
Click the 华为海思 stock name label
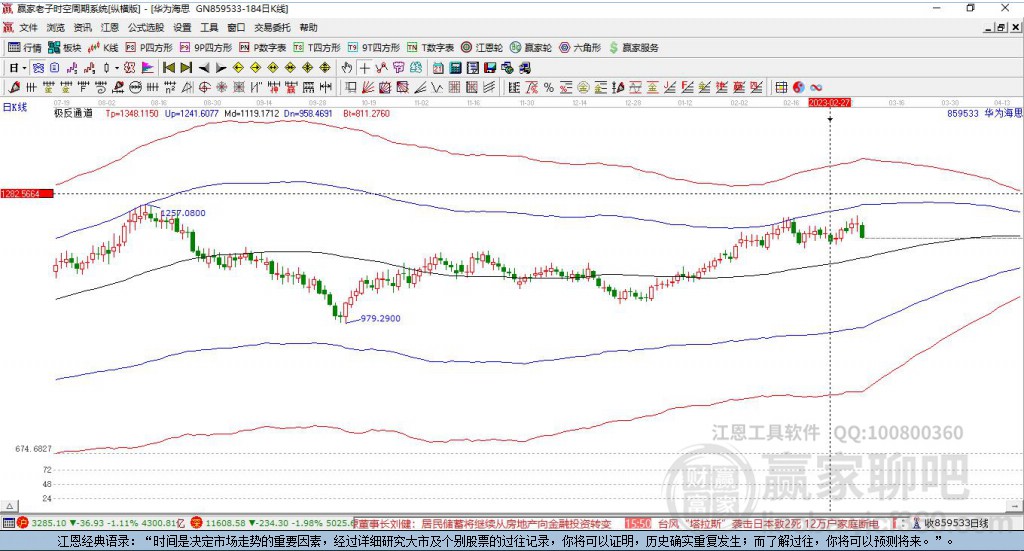(1003, 114)
